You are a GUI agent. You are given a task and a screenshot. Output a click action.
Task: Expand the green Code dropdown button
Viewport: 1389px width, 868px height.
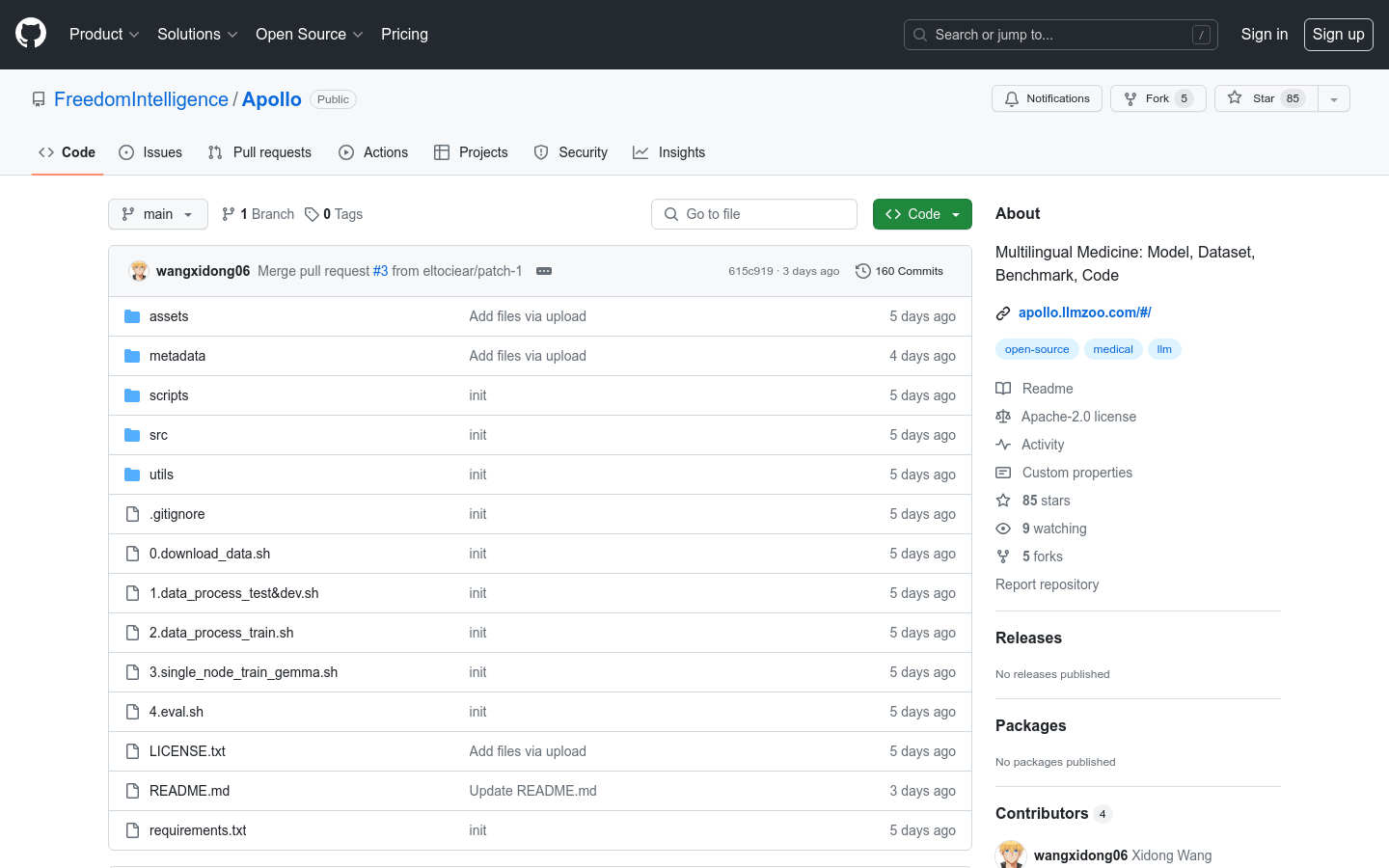pos(922,214)
